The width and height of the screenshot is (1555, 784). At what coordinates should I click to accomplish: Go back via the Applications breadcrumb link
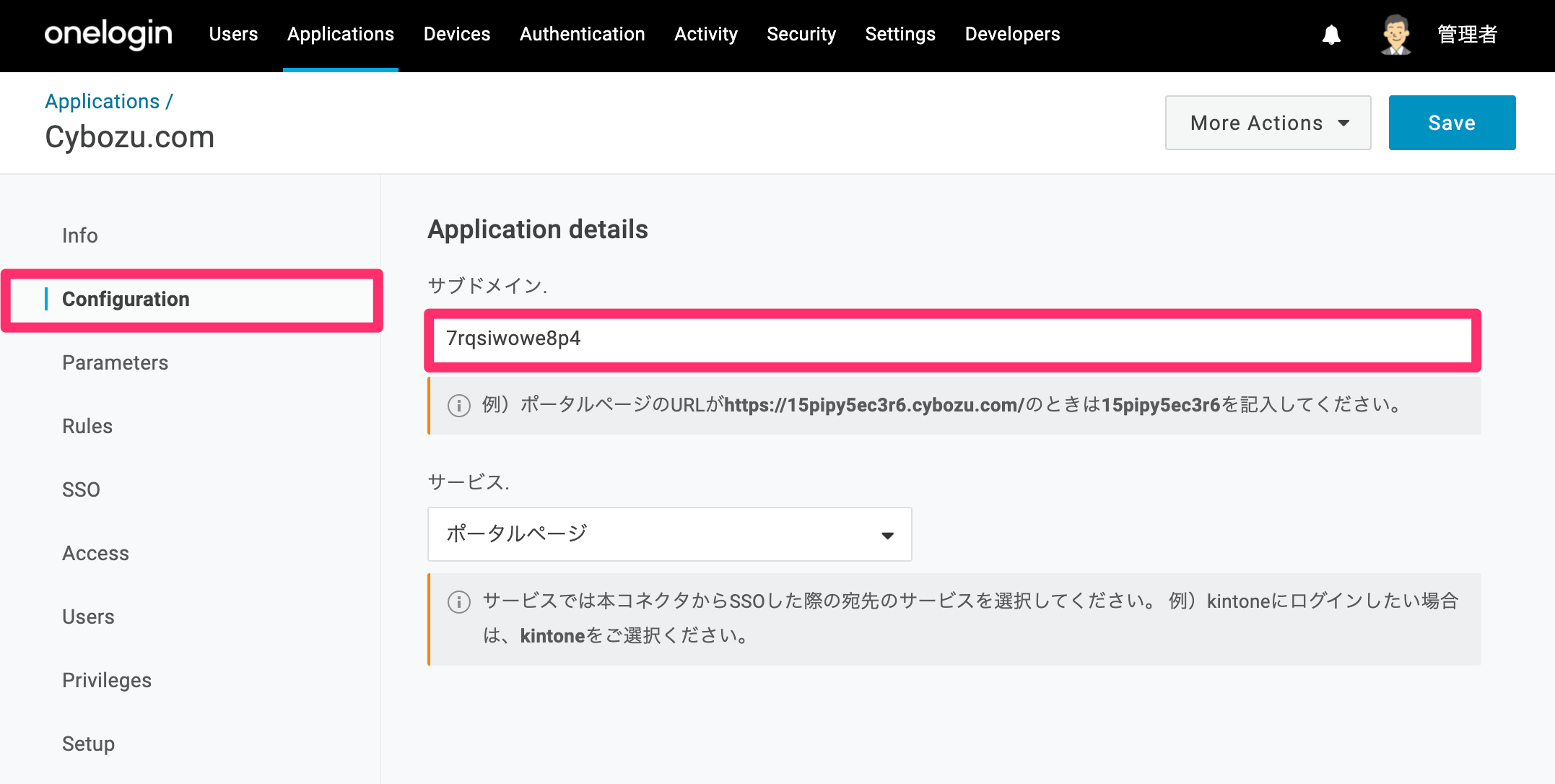click(x=103, y=101)
